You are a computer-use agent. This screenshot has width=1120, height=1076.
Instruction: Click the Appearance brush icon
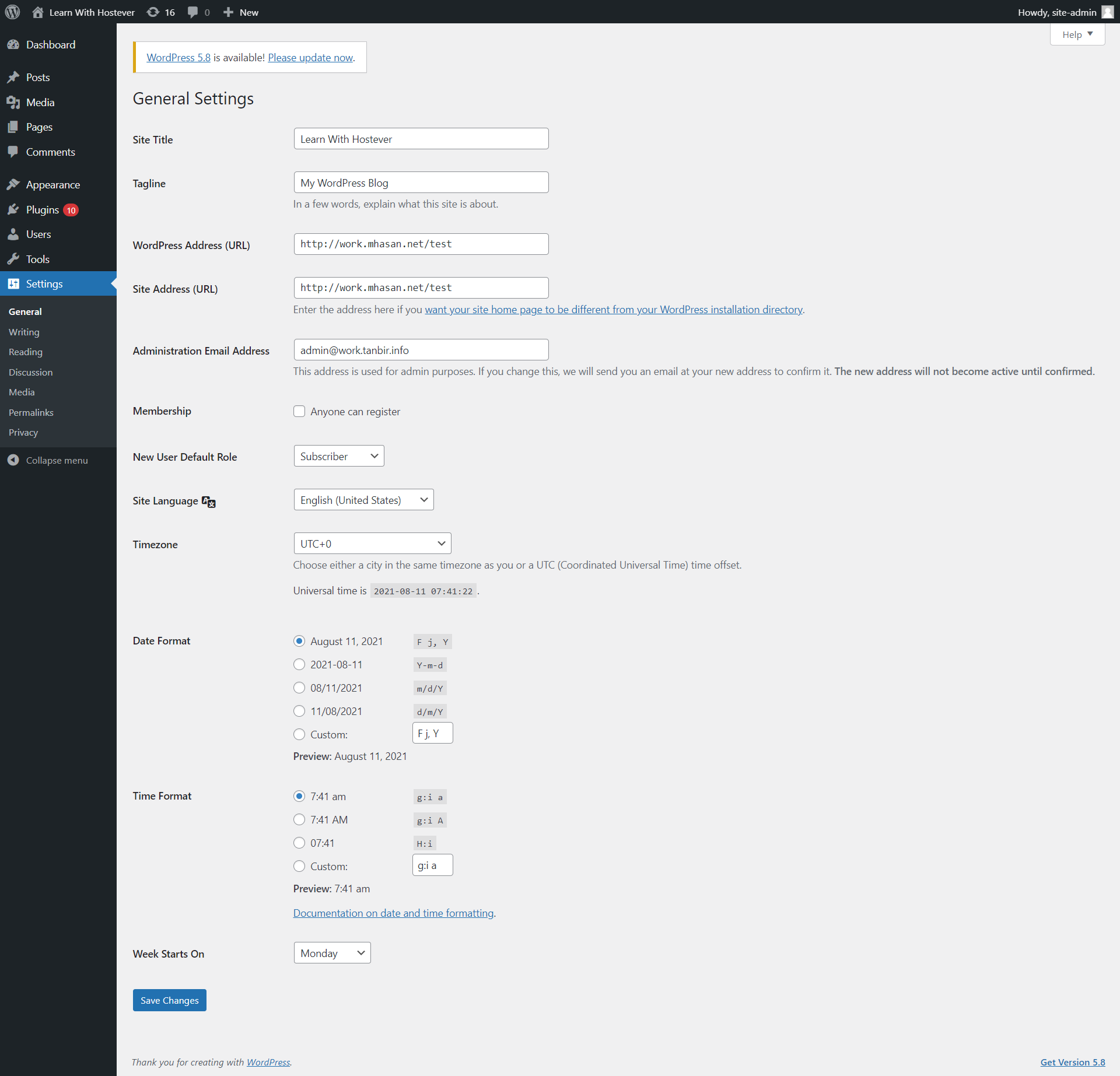click(x=13, y=184)
